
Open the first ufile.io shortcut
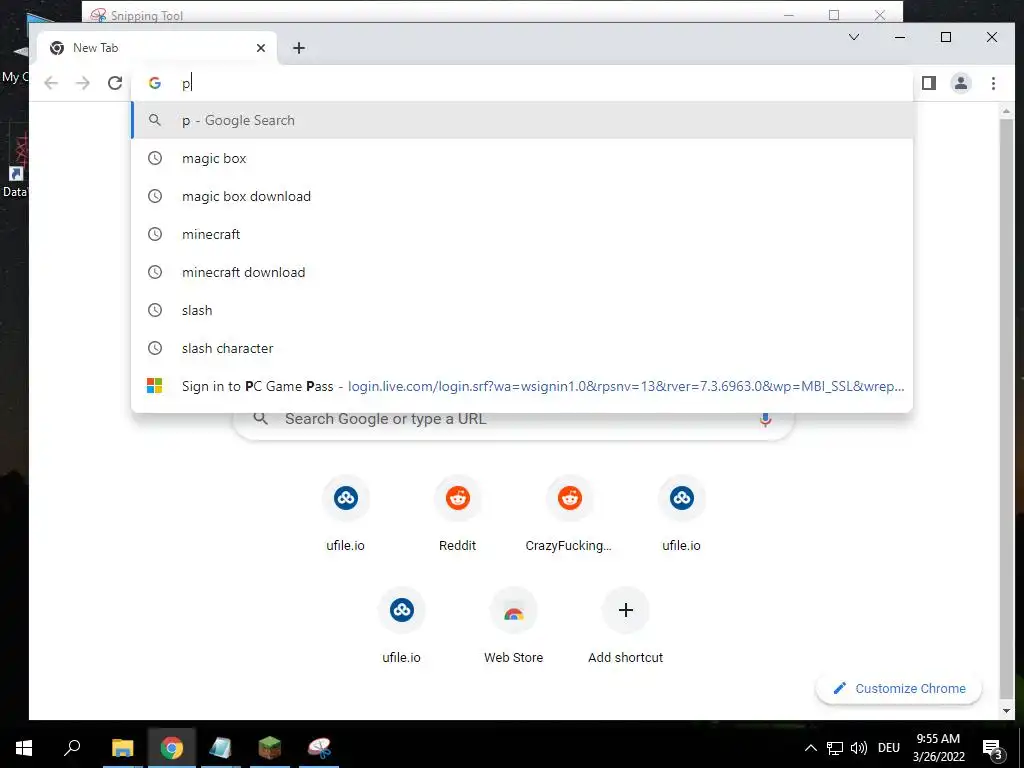click(345, 515)
